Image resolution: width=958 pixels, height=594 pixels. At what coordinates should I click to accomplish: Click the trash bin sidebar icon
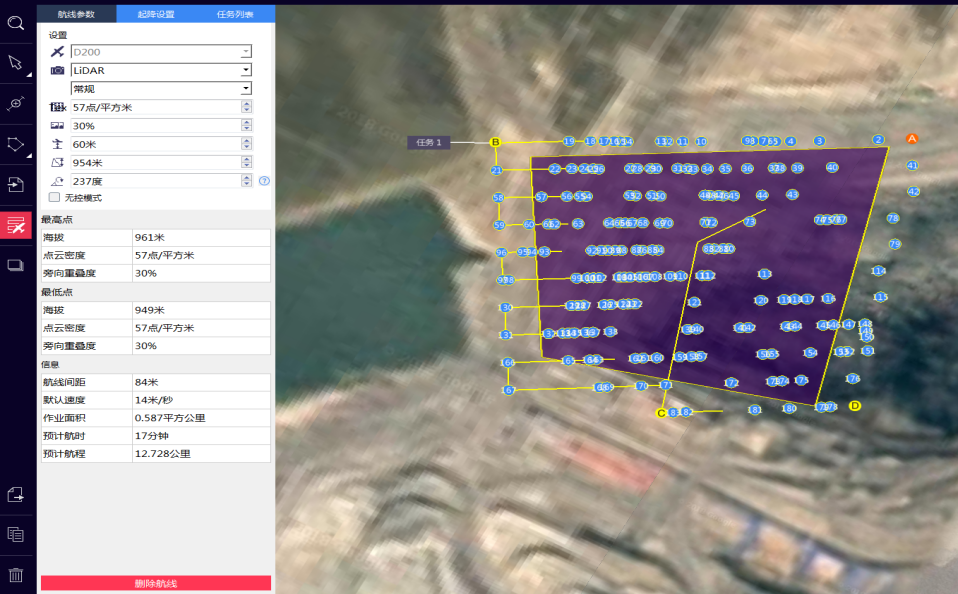[16, 575]
